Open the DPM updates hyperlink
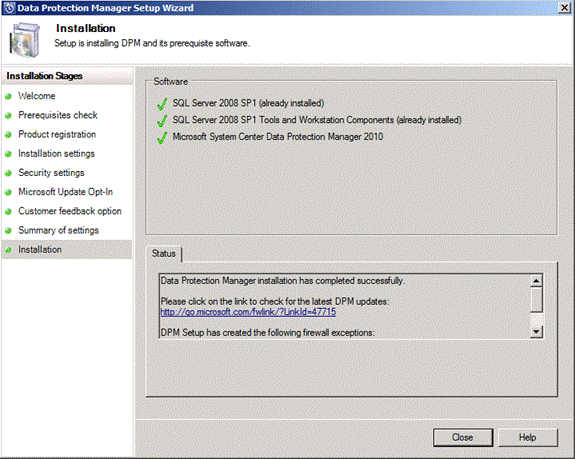Screen dimensions: 575x459 coord(248,312)
